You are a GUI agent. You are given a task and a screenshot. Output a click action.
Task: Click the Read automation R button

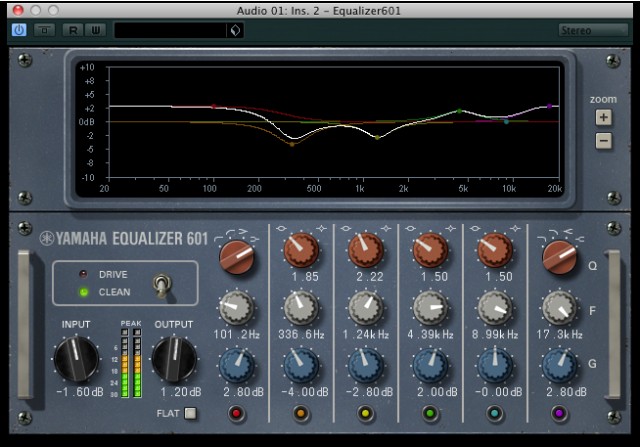coord(73,30)
